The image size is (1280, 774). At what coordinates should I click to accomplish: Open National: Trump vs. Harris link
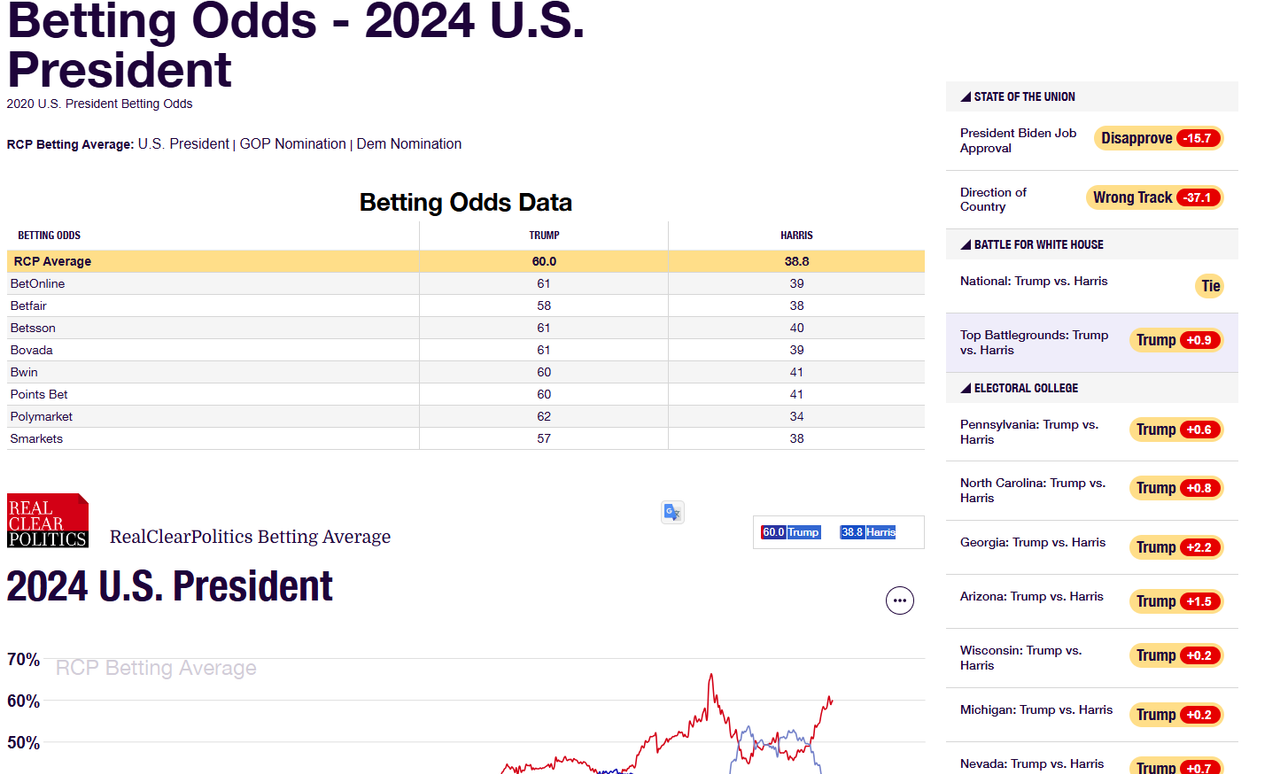[x=1034, y=281]
